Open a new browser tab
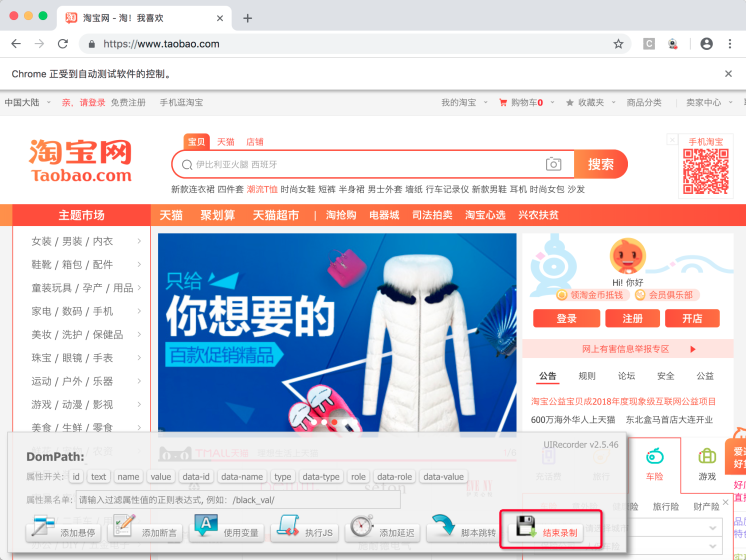 point(247,18)
